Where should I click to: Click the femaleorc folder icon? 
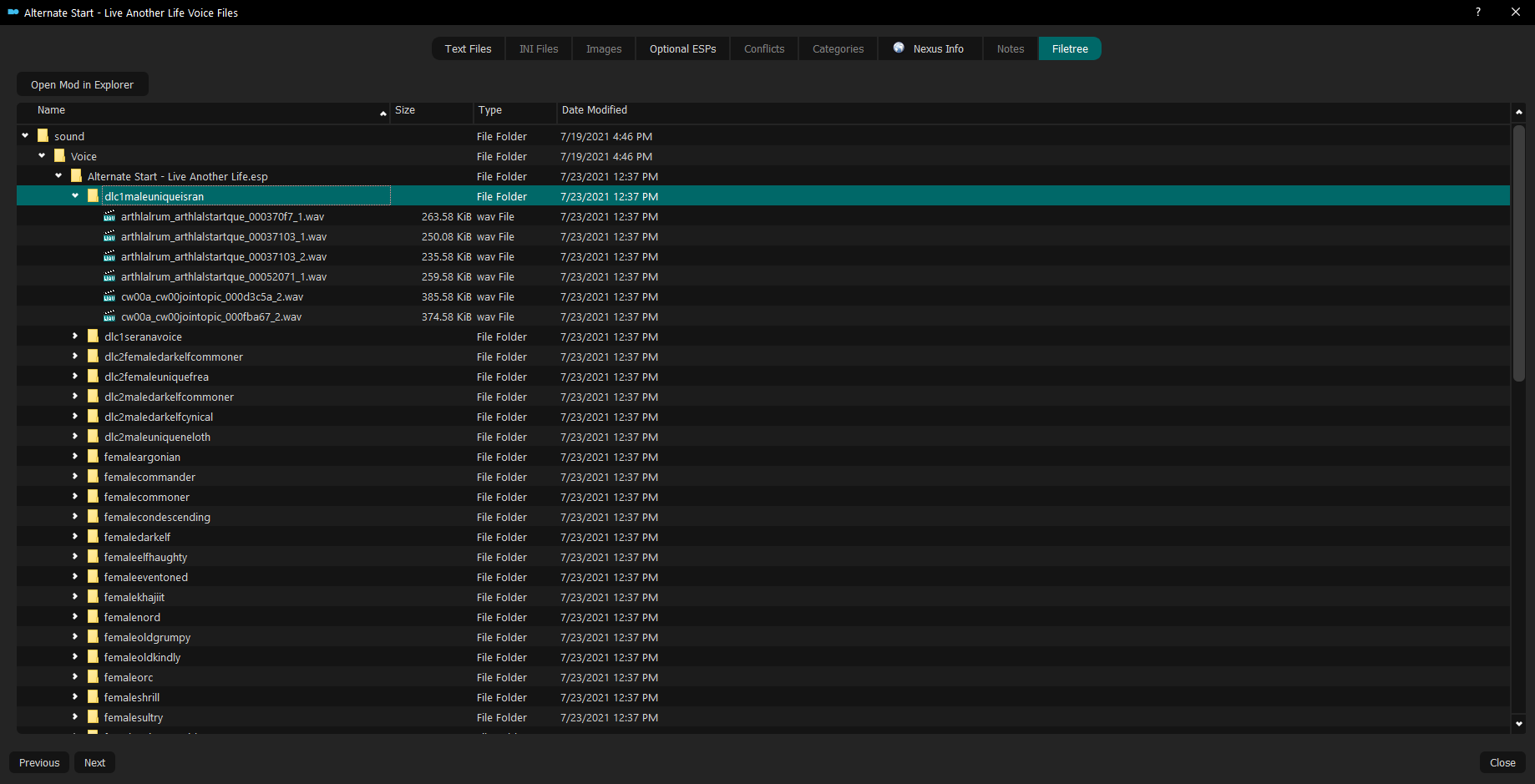click(93, 677)
